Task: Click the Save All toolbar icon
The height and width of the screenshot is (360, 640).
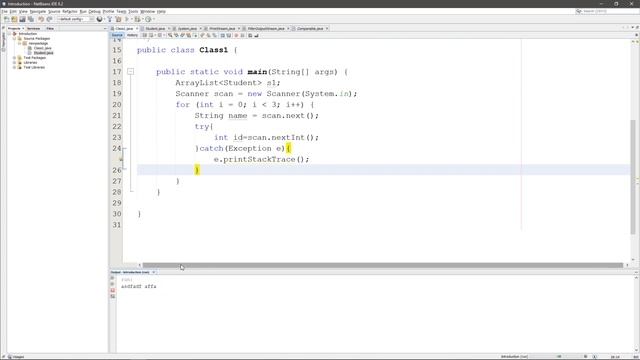Action: [x=31, y=19]
